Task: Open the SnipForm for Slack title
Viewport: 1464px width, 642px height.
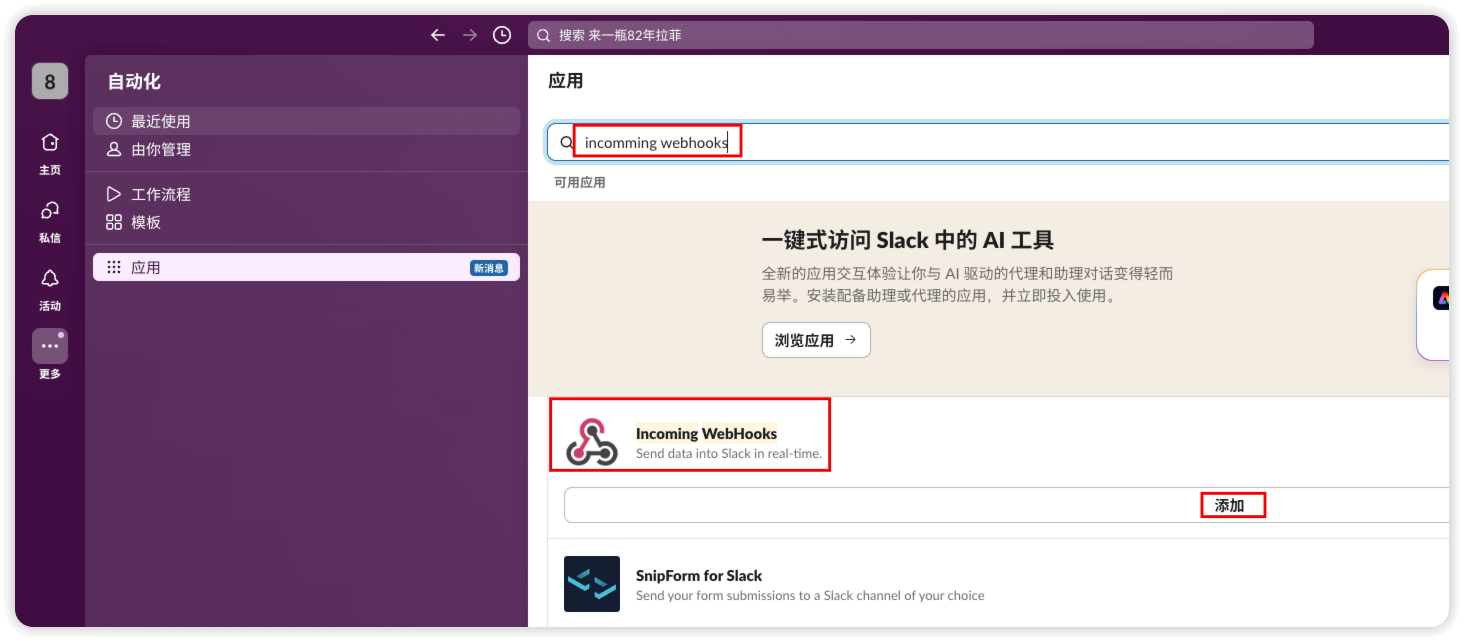Action: 699,575
